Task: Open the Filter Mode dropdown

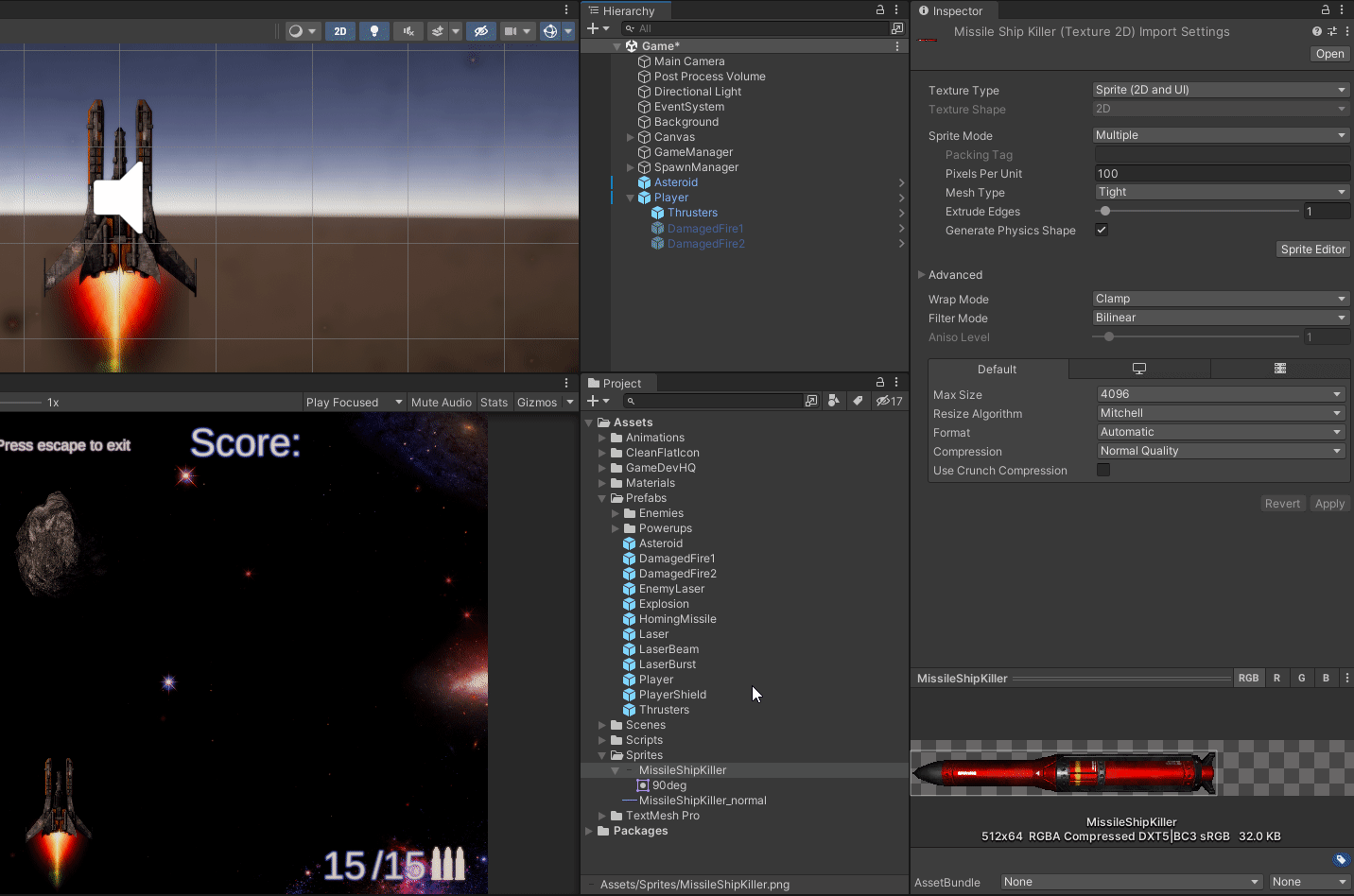Action: (x=1222, y=318)
